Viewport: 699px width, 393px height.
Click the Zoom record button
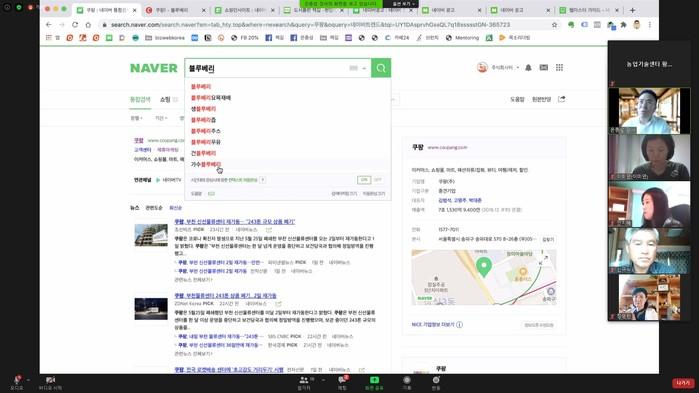pos(407,383)
